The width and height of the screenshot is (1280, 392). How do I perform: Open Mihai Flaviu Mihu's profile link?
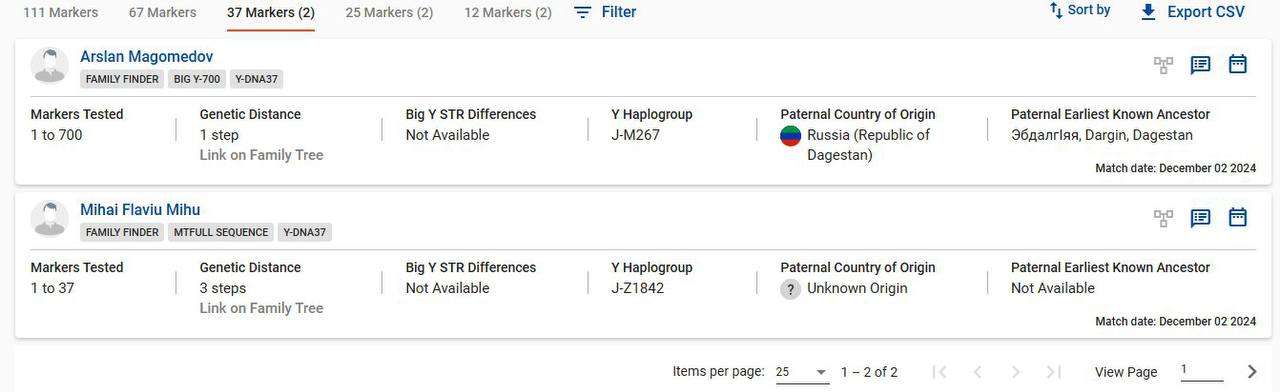coord(140,210)
